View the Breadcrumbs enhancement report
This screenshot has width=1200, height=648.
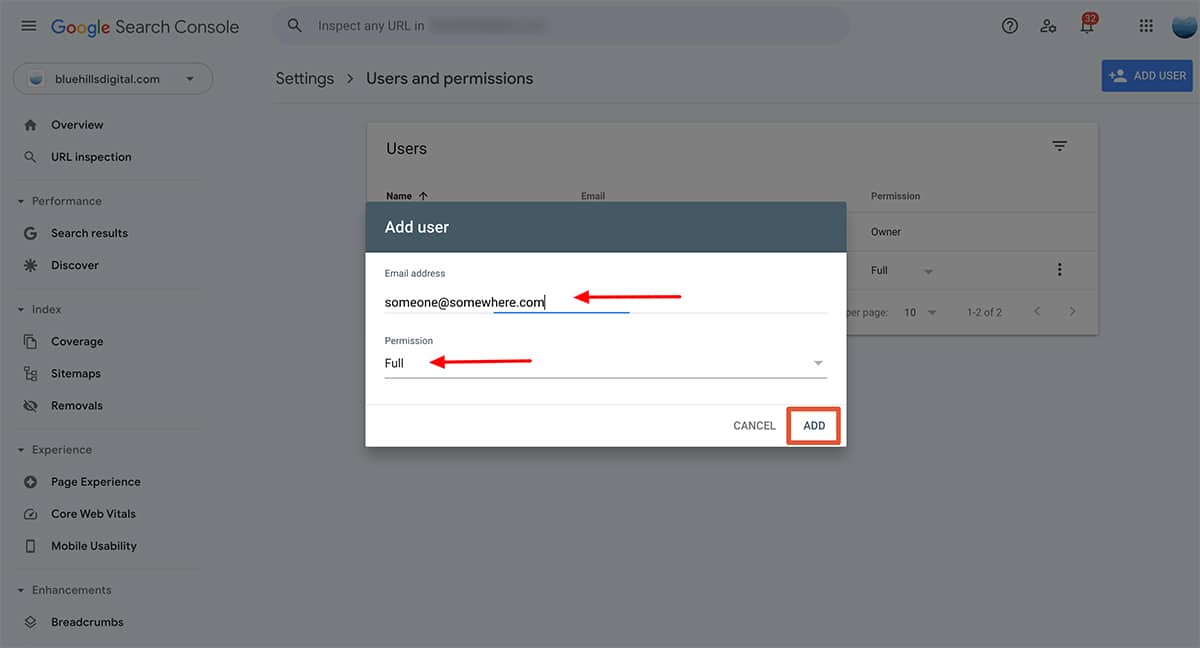pos(87,621)
